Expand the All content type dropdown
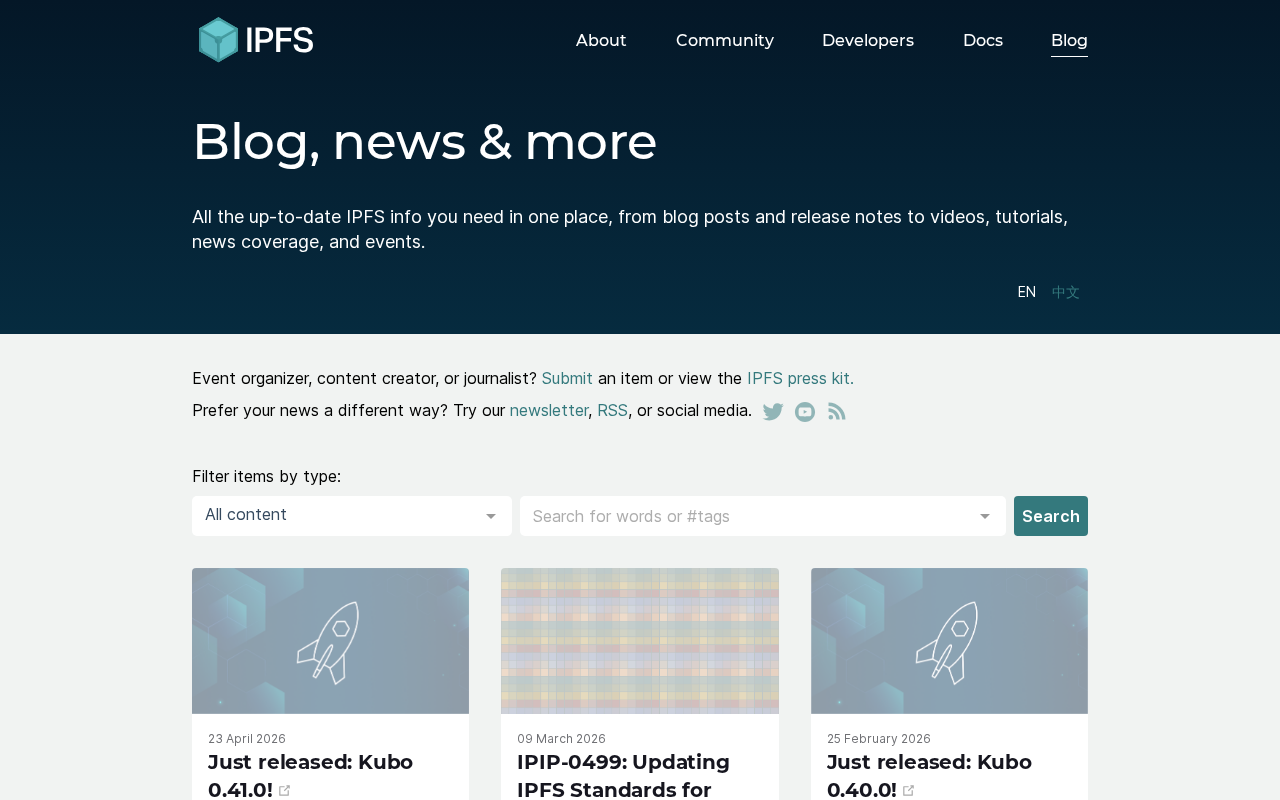 coord(352,516)
